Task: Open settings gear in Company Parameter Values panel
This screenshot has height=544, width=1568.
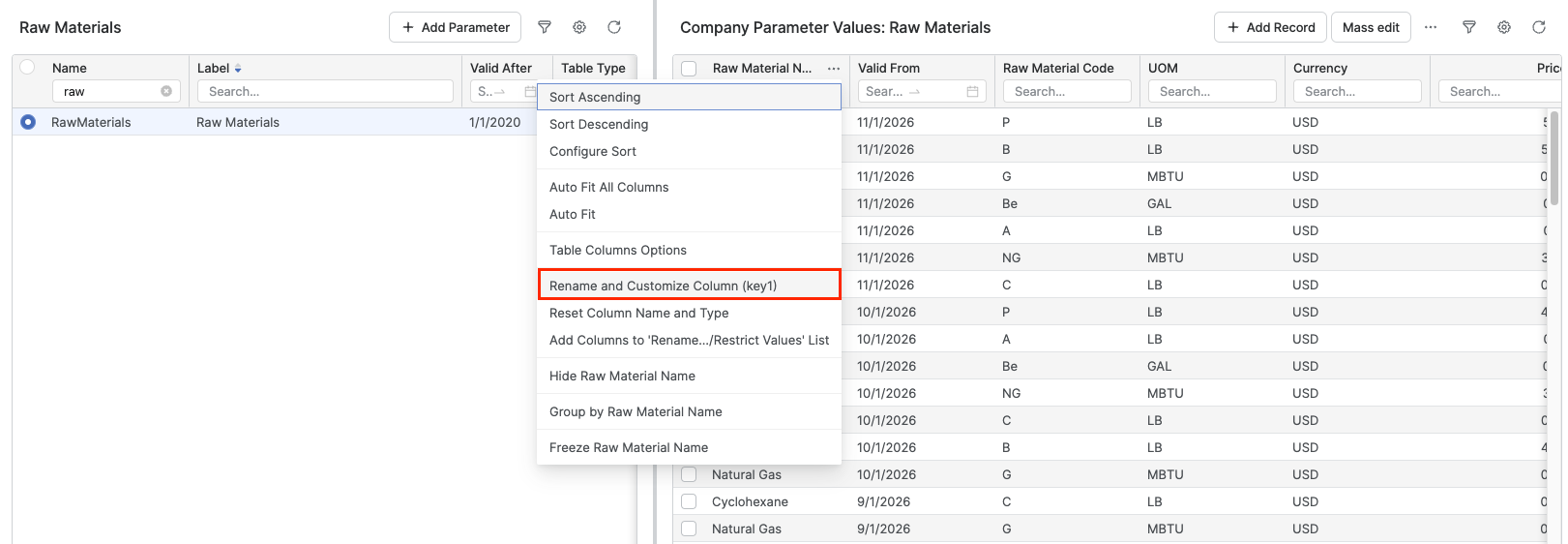Action: click(x=1504, y=27)
